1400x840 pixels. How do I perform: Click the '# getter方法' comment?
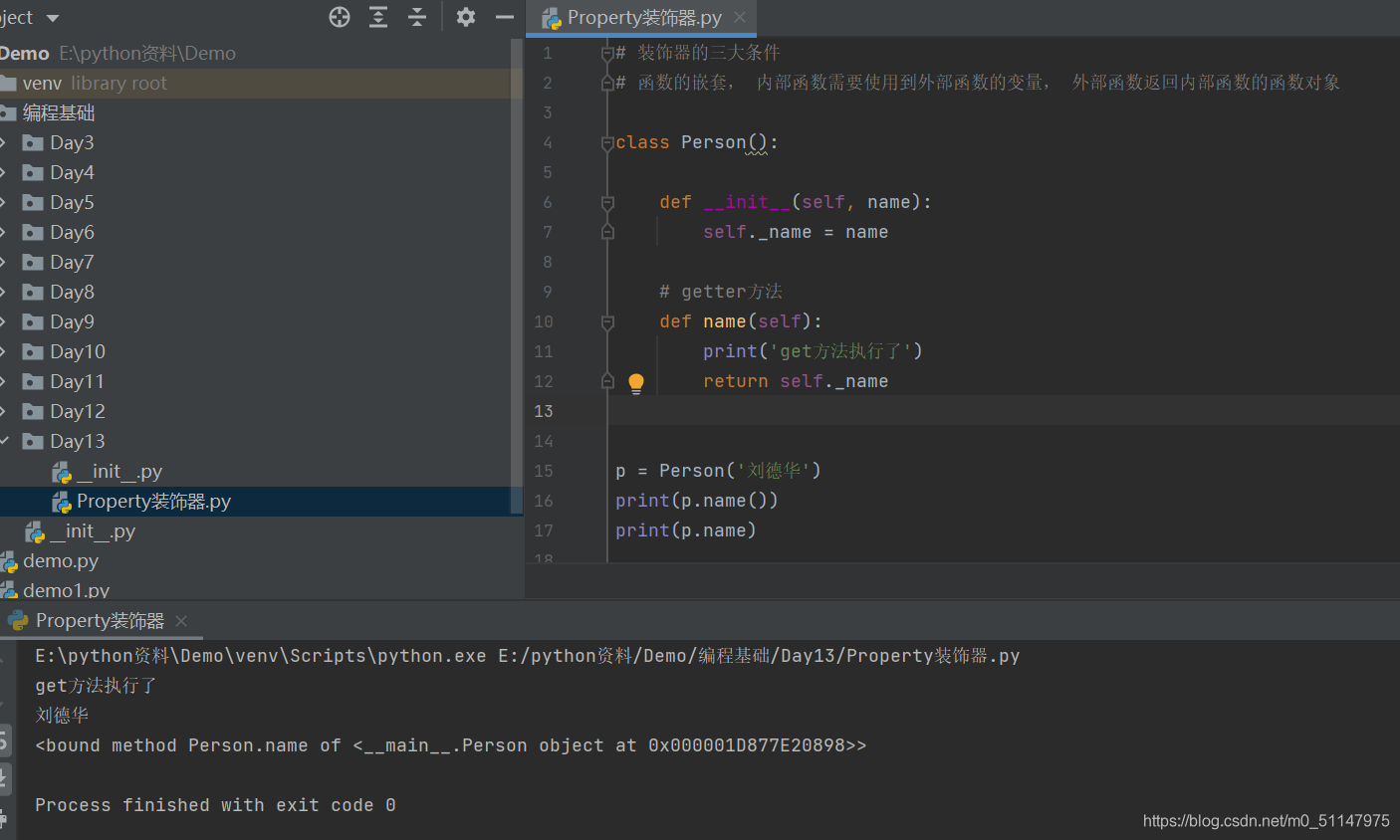721,293
